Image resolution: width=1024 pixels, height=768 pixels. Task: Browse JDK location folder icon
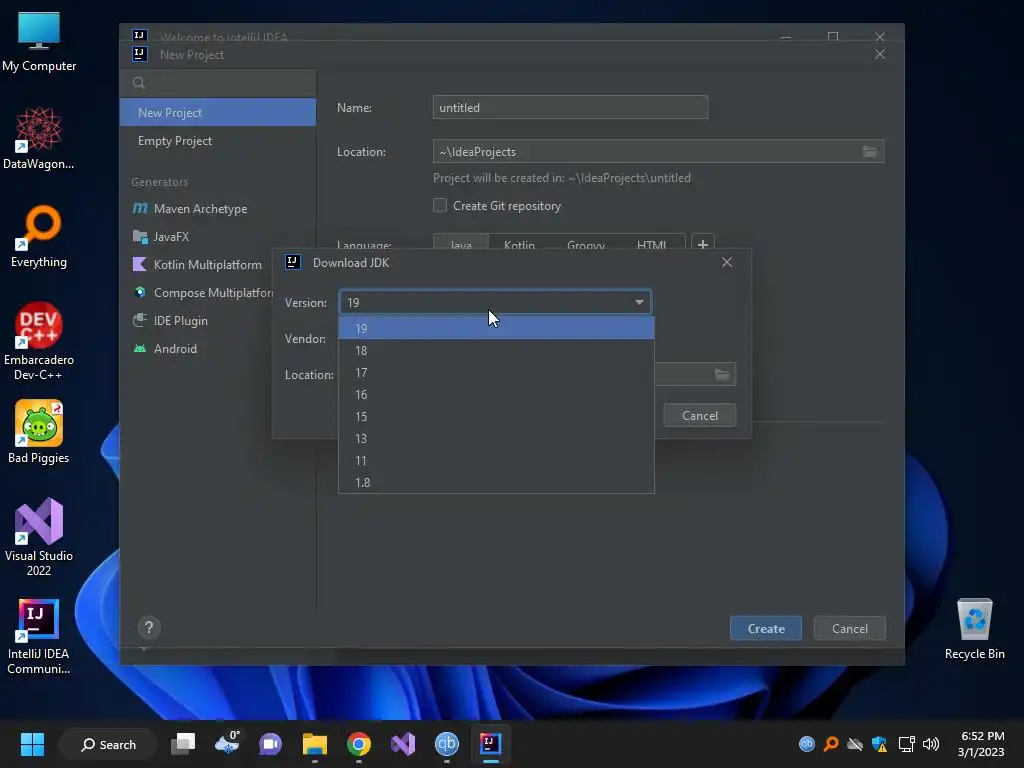pyautogui.click(x=722, y=374)
